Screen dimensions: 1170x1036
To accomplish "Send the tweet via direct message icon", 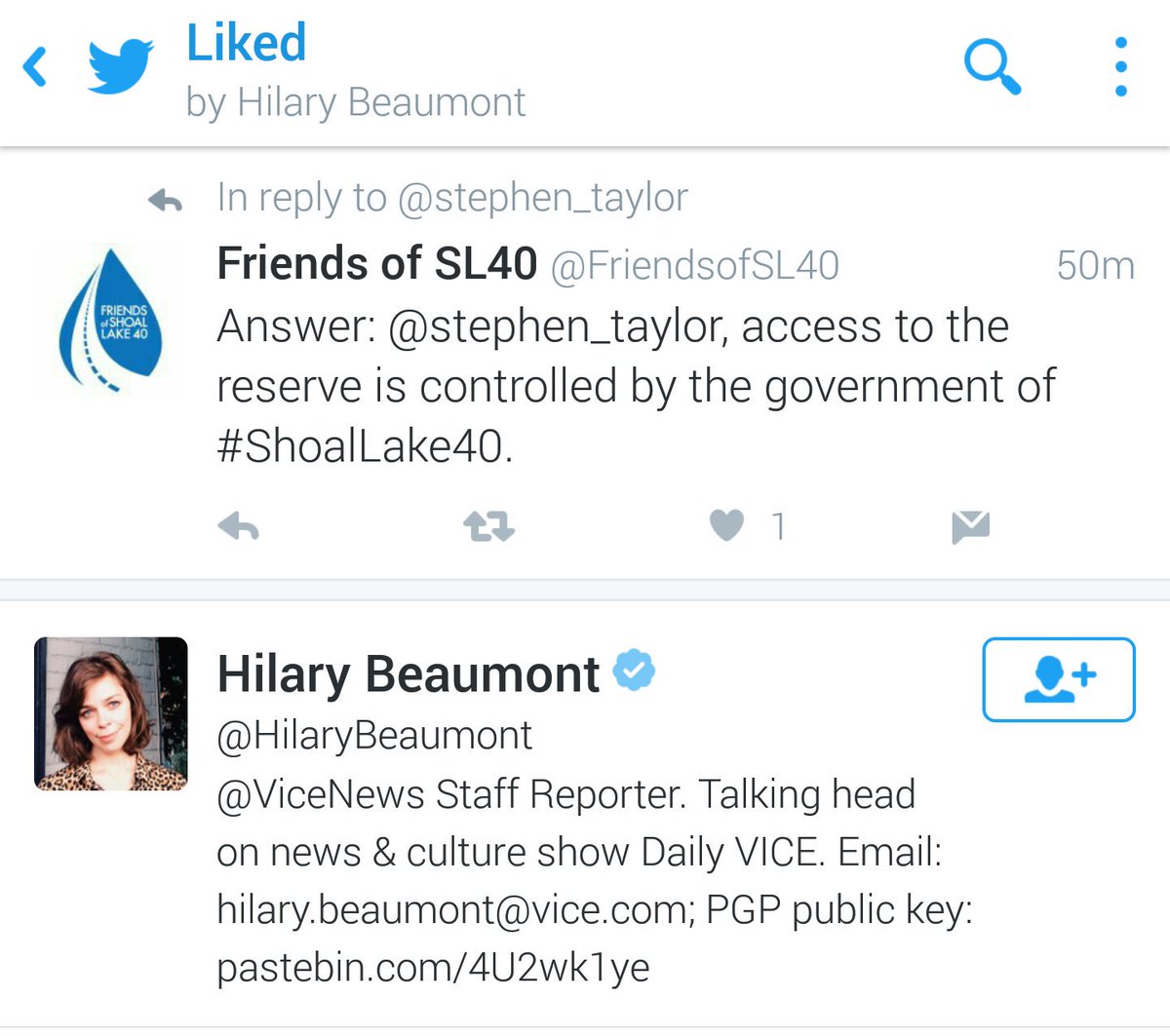I will point(970,527).
